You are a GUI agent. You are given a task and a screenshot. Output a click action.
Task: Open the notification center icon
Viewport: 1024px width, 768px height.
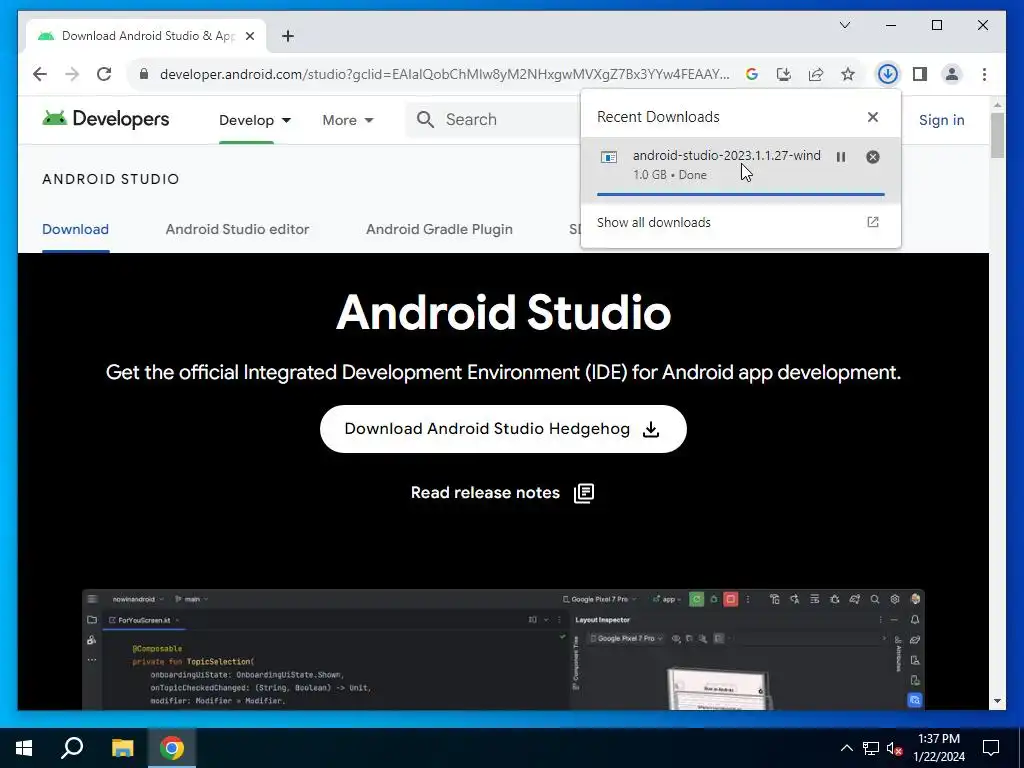pyautogui.click(x=991, y=748)
